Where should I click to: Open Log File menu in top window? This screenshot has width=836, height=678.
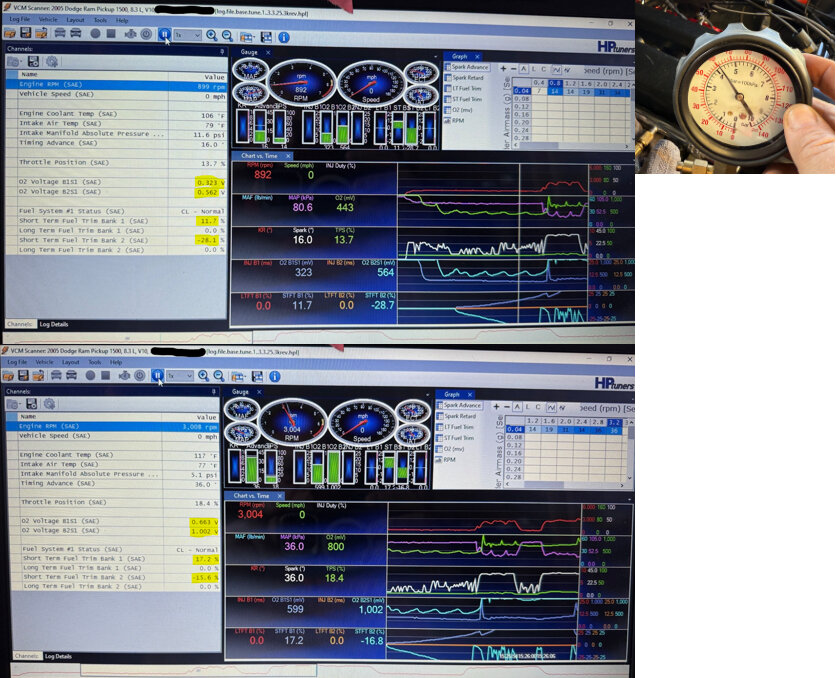click(21, 19)
